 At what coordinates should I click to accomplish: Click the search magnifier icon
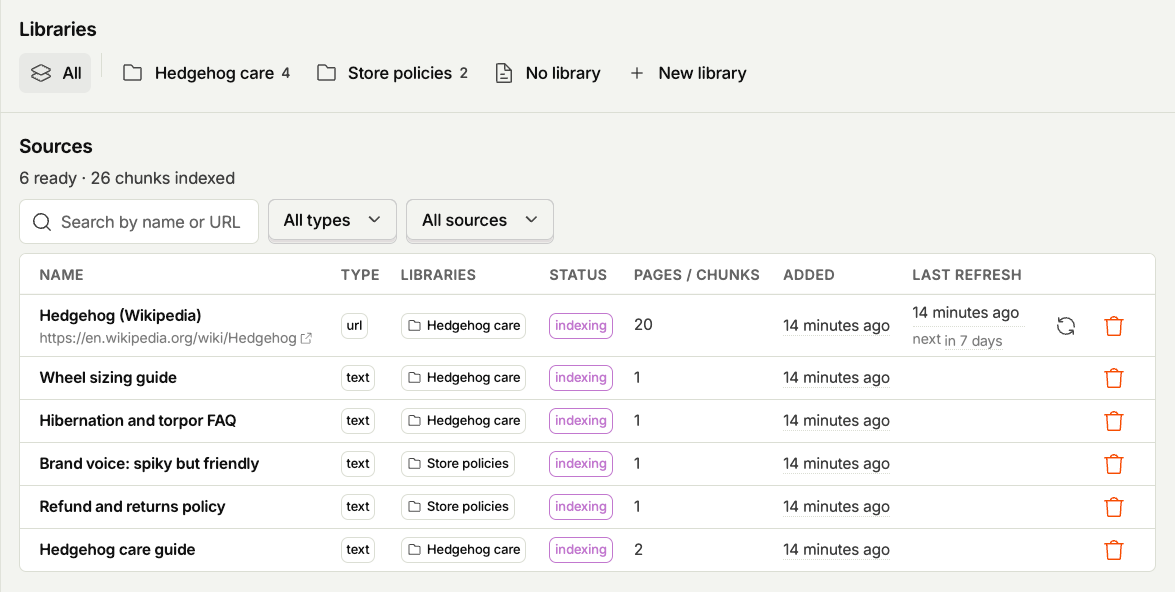point(42,222)
